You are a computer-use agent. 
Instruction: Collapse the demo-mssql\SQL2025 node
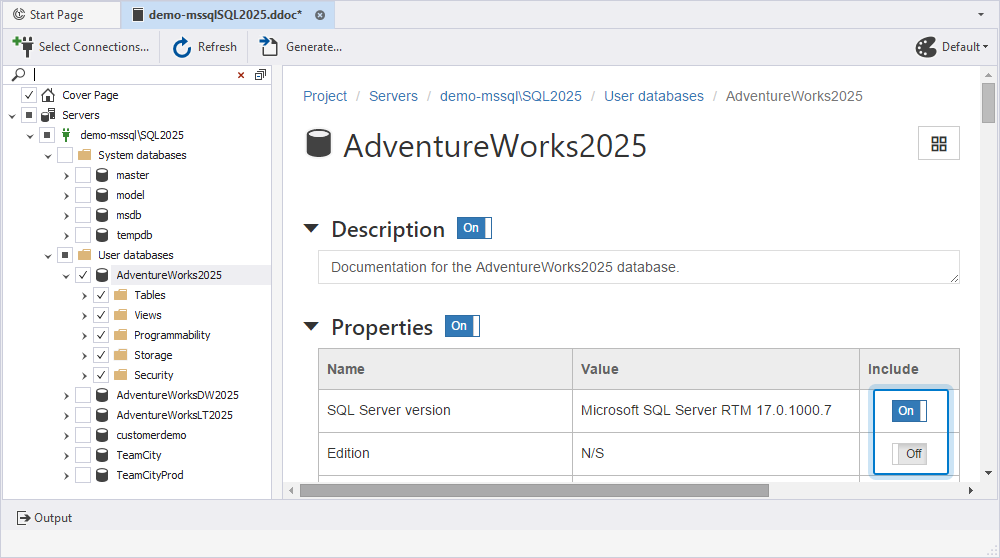pos(30,136)
